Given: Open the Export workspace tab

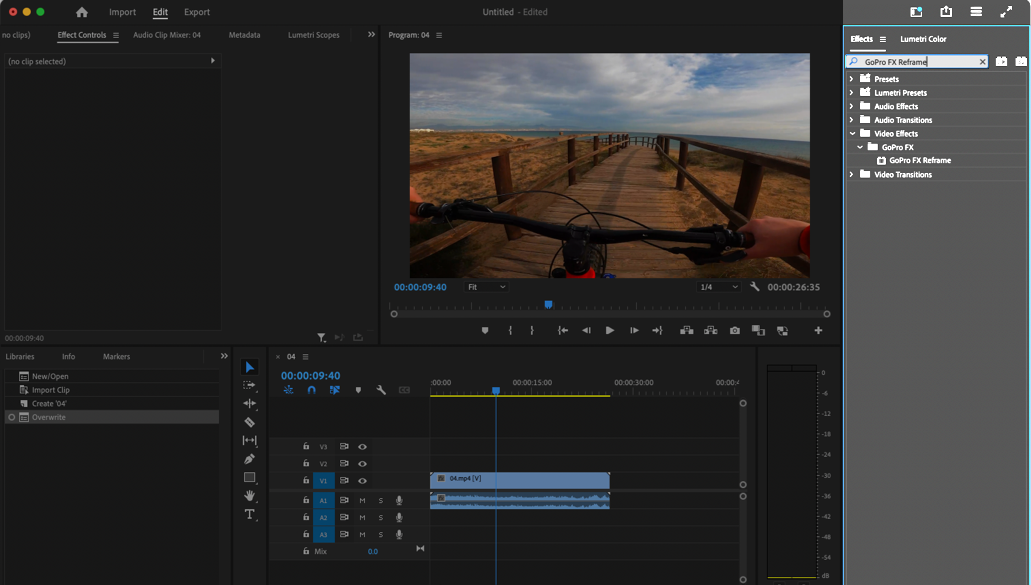Looking at the screenshot, I should point(197,12).
